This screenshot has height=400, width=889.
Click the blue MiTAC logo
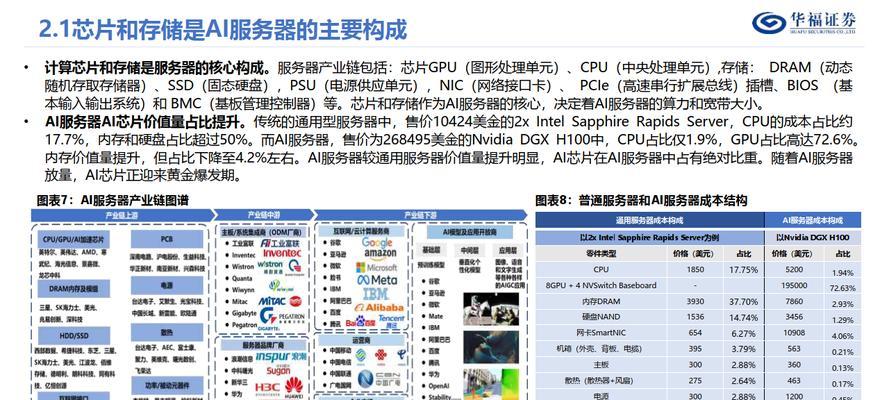[x=273, y=301]
